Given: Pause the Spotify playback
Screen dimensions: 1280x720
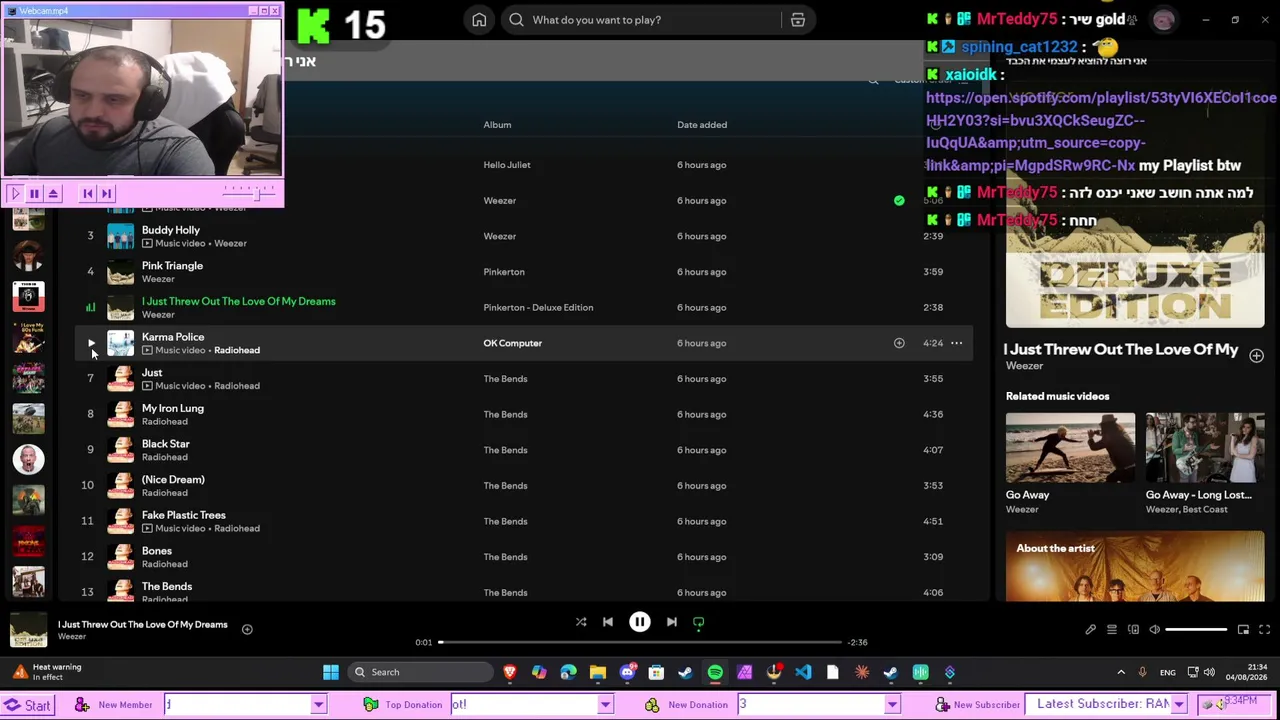Looking at the screenshot, I should [x=640, y=622].
